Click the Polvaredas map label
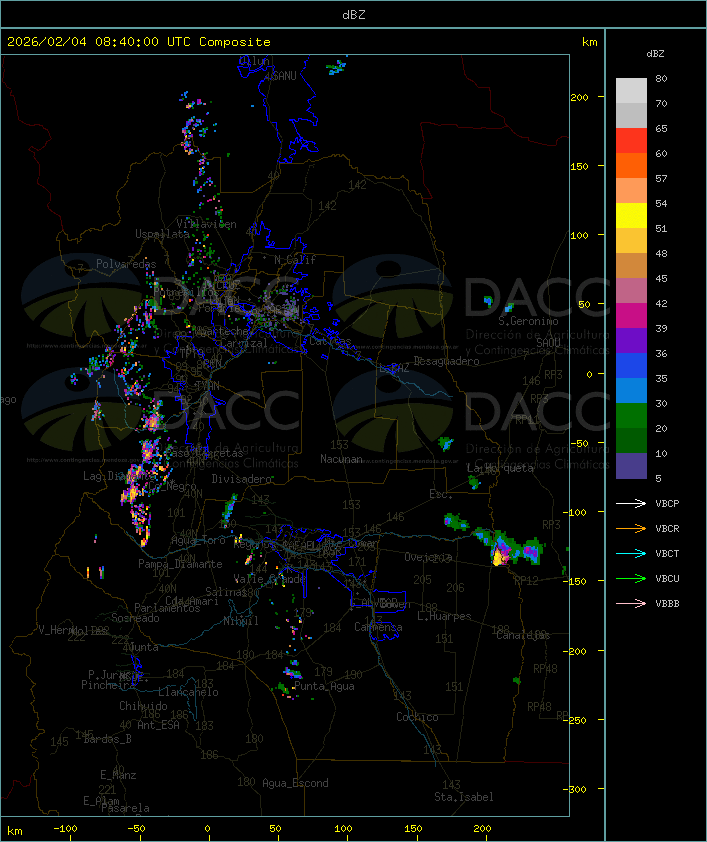The height and width of the screenshot is (842, 707). tap(126, 264)
